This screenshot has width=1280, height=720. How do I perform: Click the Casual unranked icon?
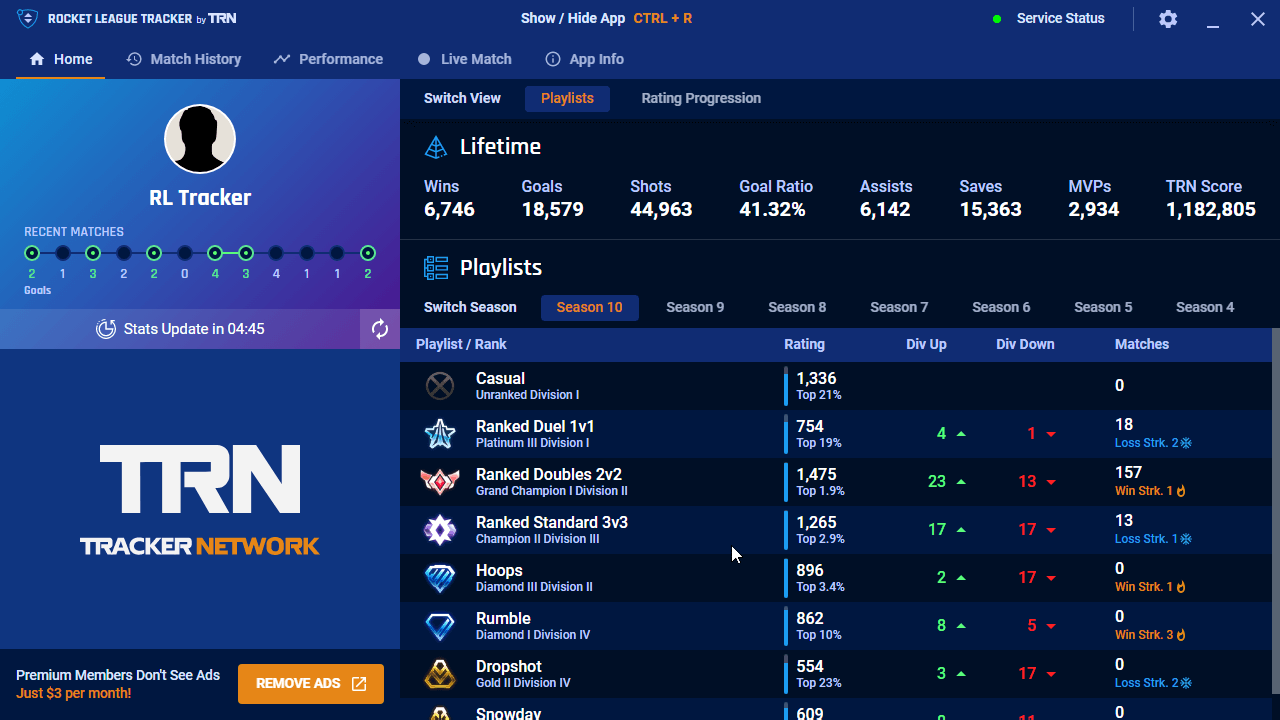[x=440, y=386]
